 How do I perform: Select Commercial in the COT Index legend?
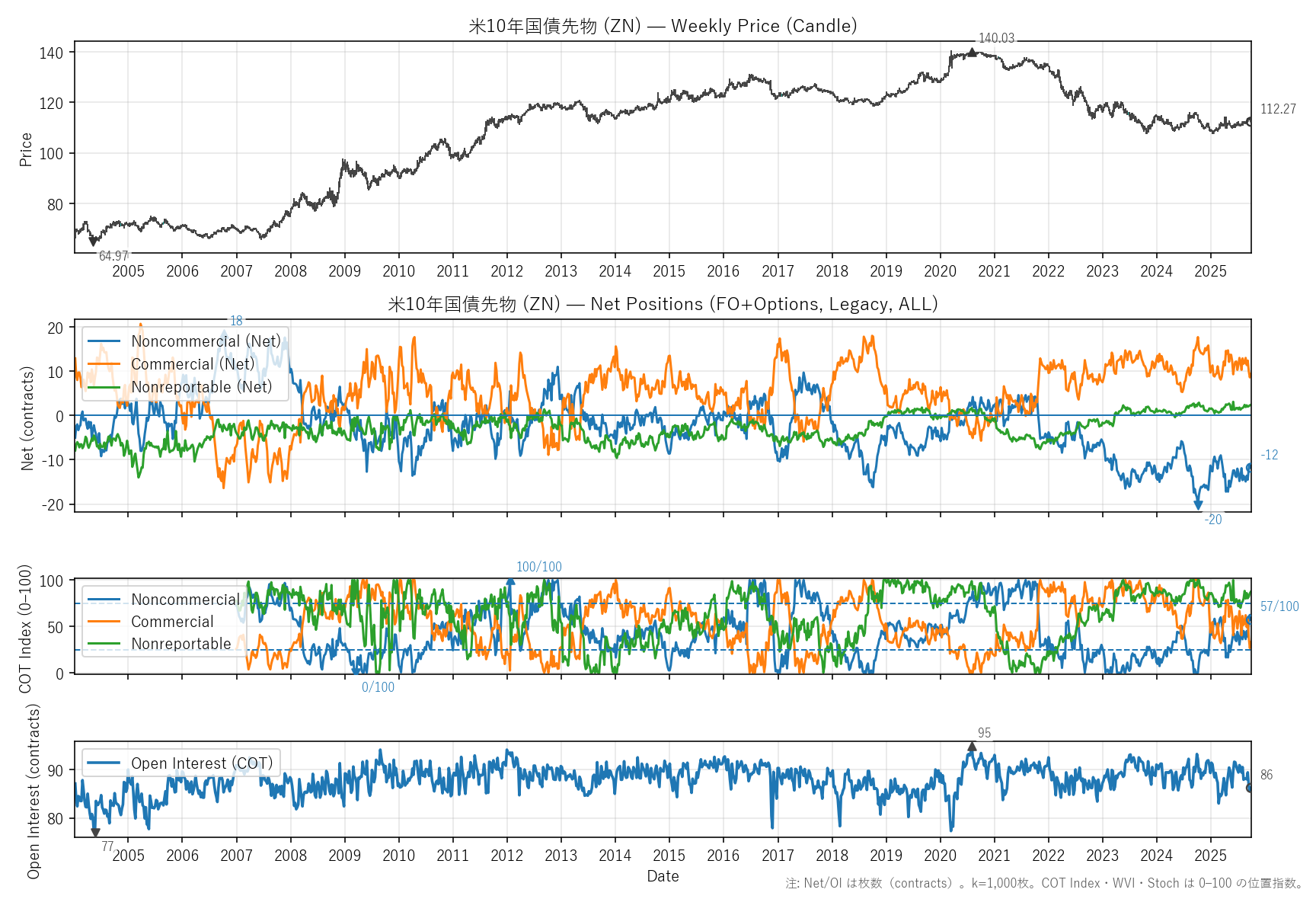pyautogui.click(x=172, y=622)
